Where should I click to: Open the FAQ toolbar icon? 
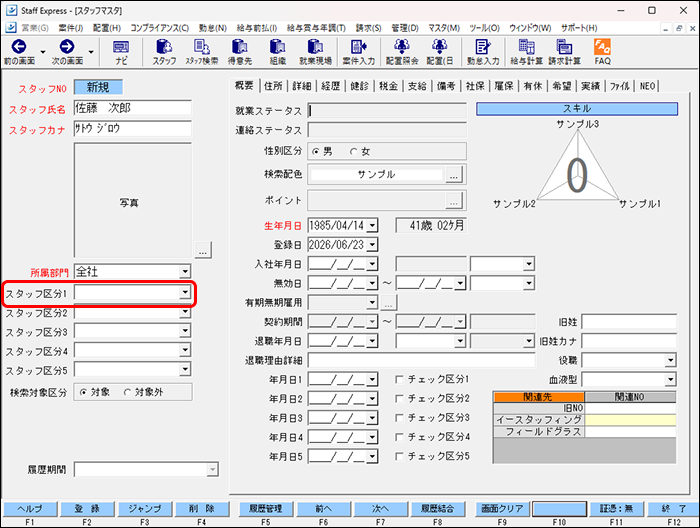point(602,52)
